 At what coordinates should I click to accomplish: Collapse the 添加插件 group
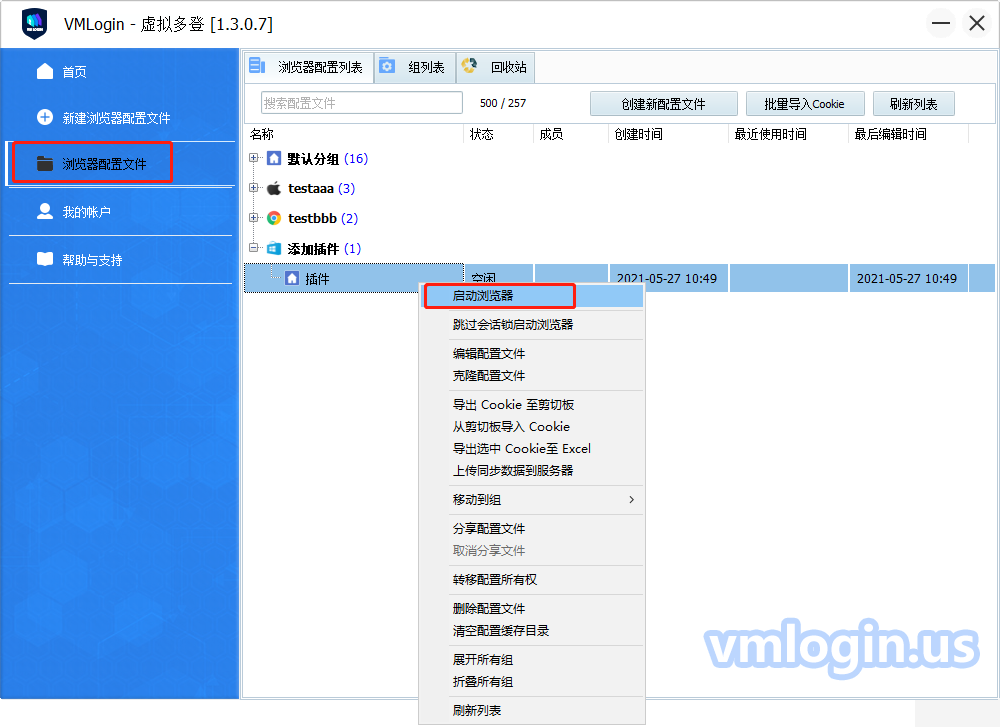[x=254, y=248]
